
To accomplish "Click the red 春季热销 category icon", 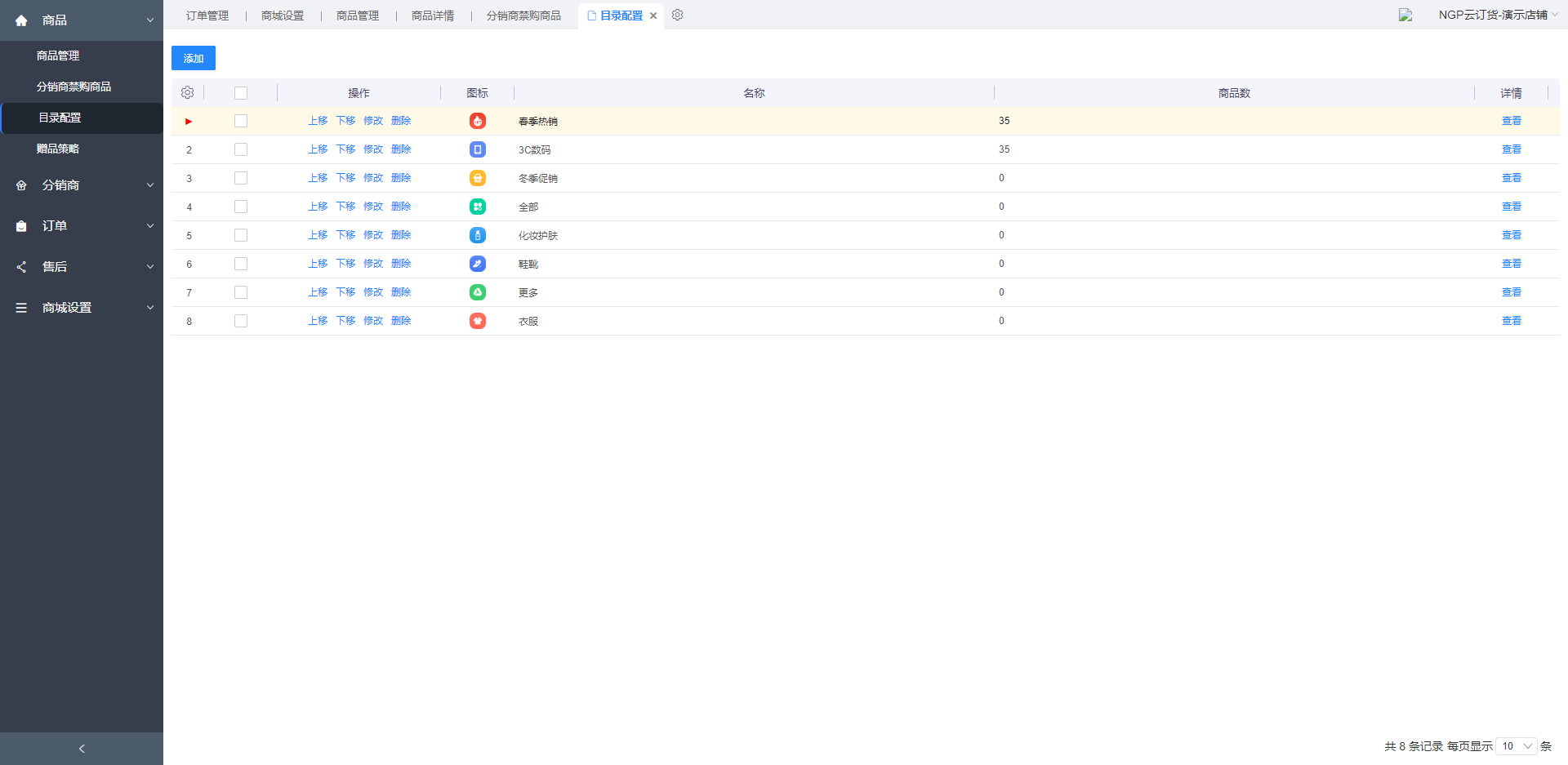I will (478, 121).
